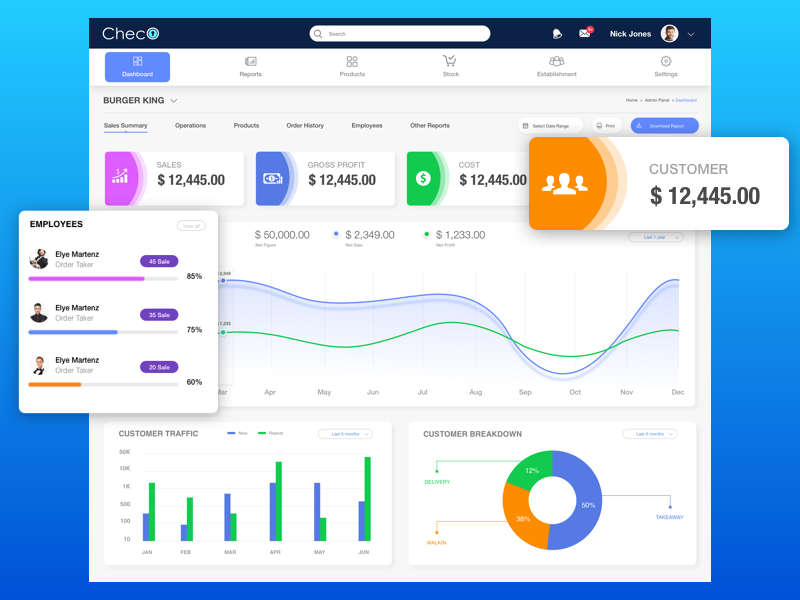Viewport: 800px width, 600px height.
Task: Click the Download Report button
Action: coord(665,126)
